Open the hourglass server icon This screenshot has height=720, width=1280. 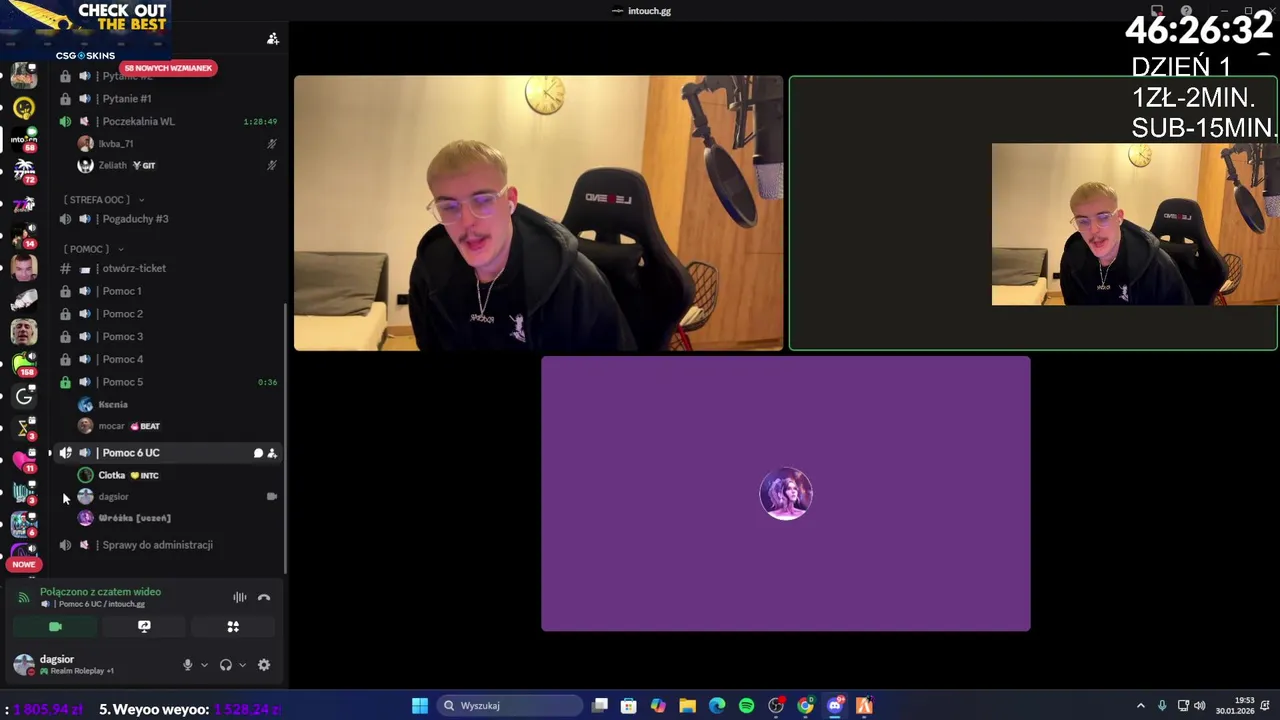point(24,429)
